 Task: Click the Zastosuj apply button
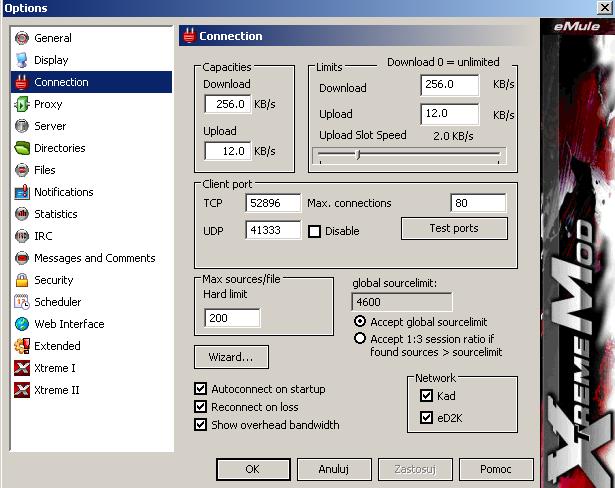415,469
